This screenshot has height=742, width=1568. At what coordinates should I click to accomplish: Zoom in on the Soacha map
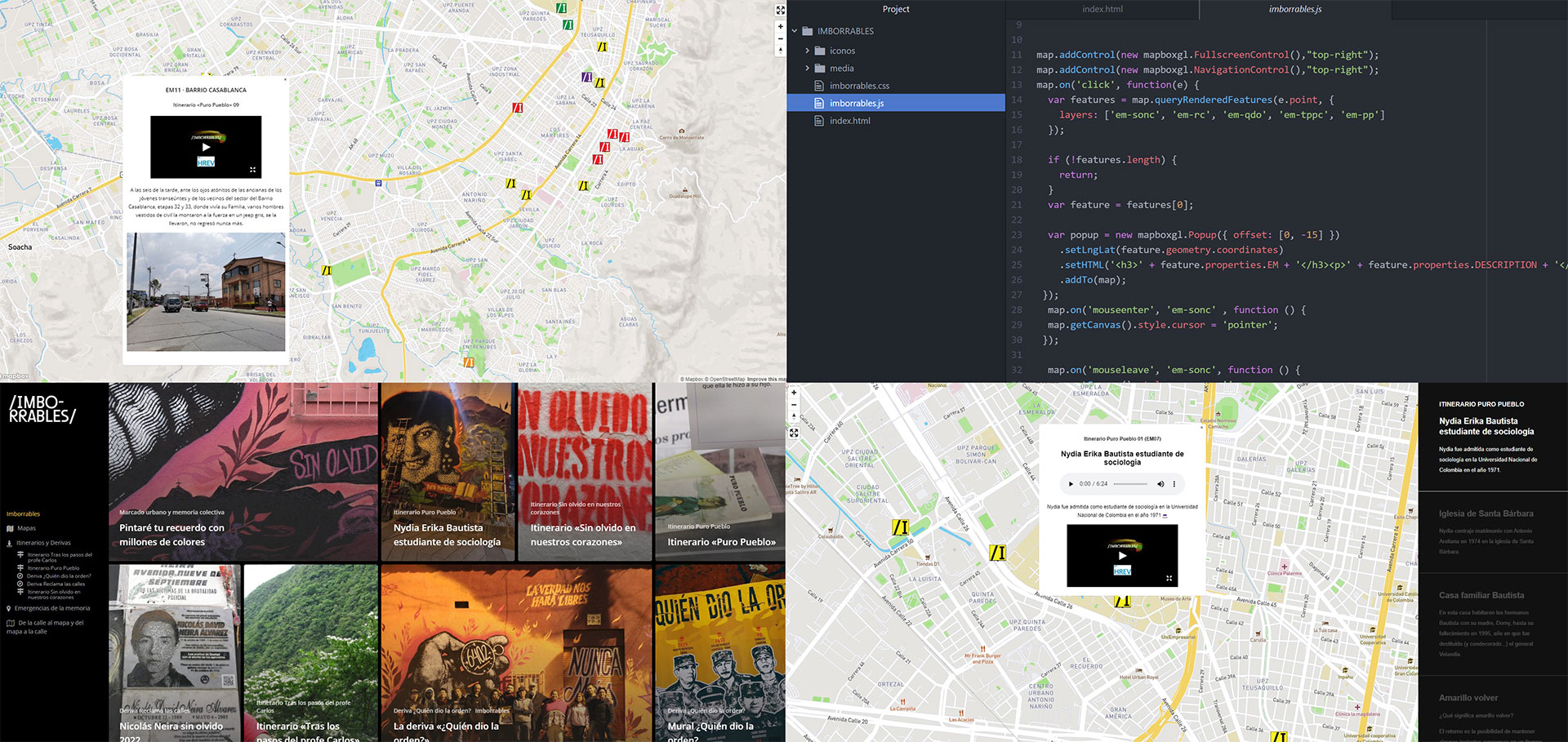pos(780,27)
